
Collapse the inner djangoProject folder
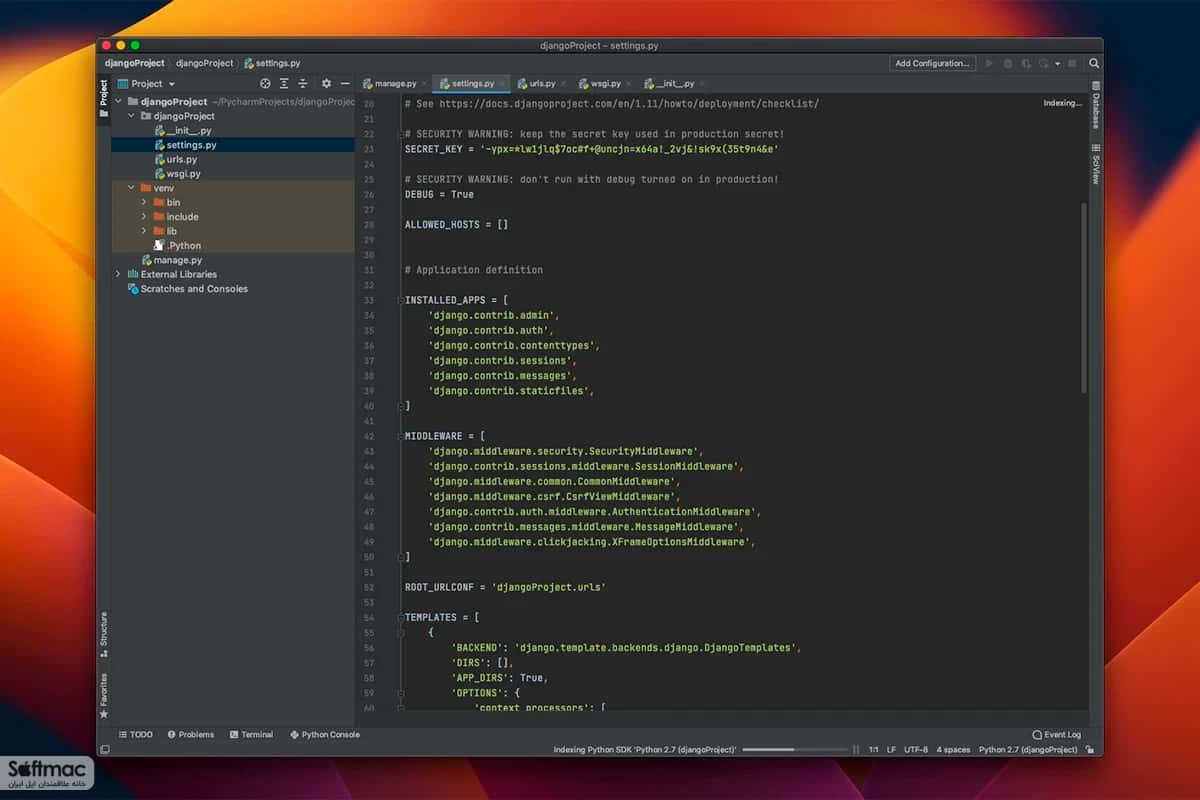pyautogui.click(x=131, y=116)
